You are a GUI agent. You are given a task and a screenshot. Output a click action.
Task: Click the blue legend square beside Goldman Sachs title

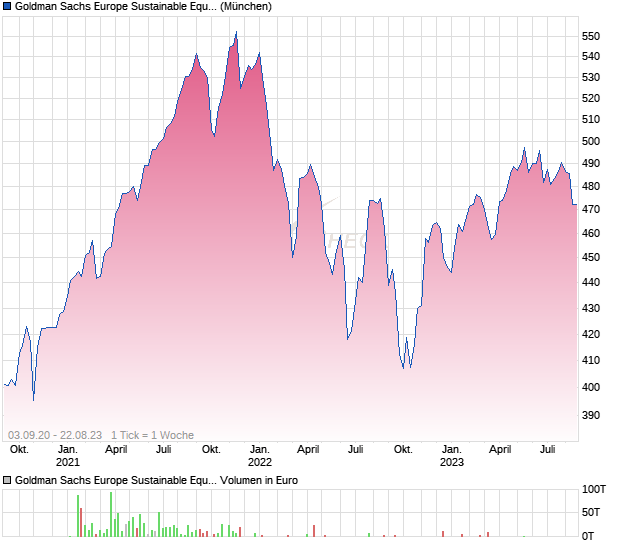tap(7, 6)
